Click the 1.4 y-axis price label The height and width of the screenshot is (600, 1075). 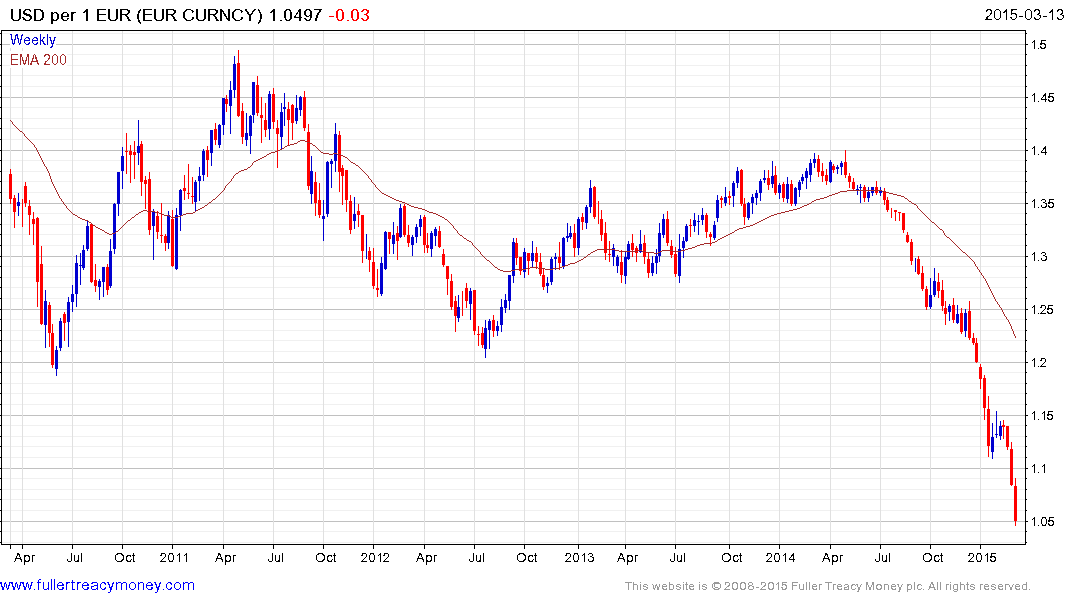1039,151
